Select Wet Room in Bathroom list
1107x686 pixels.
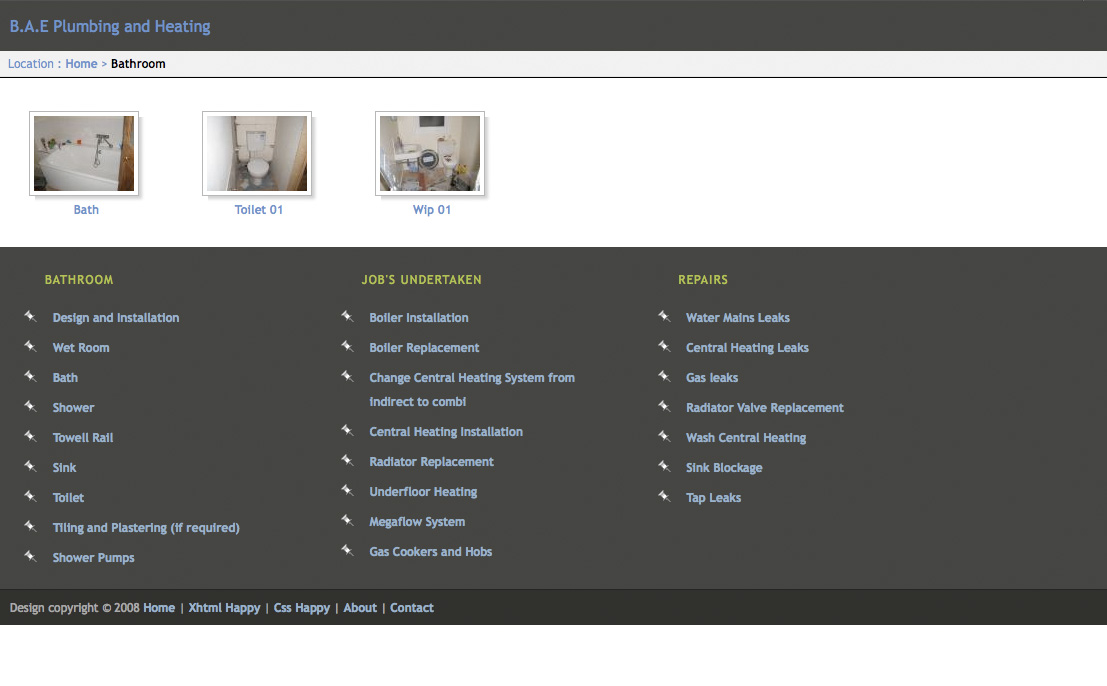(x=81, y=347)
